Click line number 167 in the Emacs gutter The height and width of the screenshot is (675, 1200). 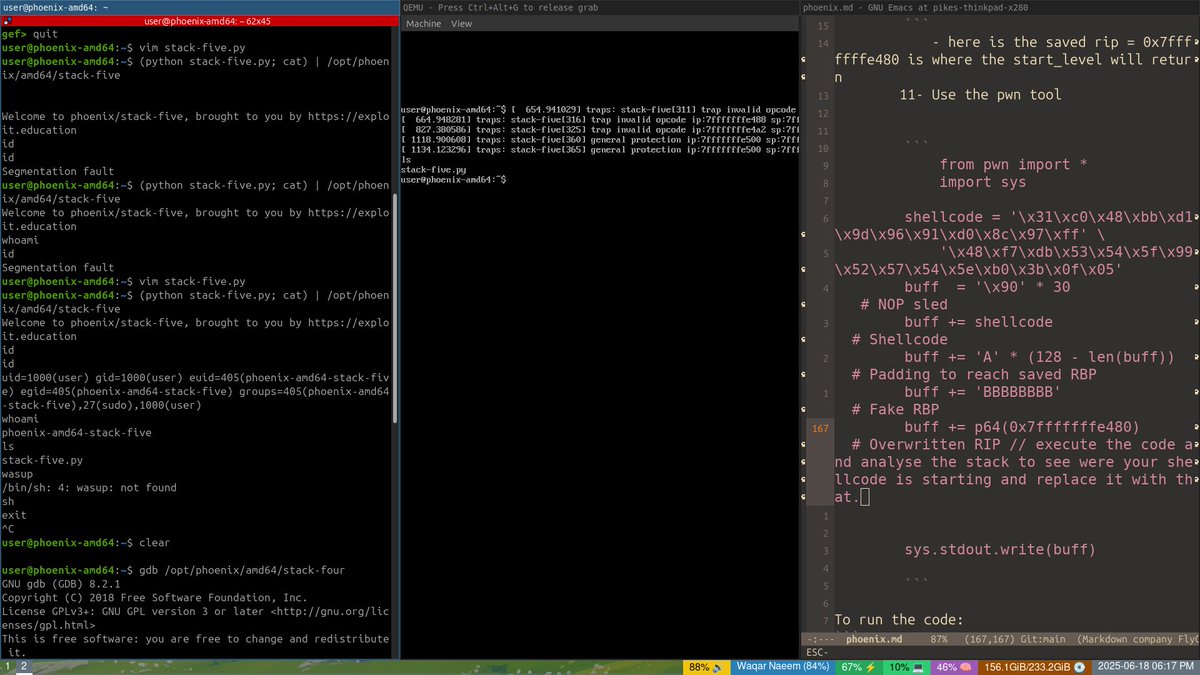[x=821, y=427]
